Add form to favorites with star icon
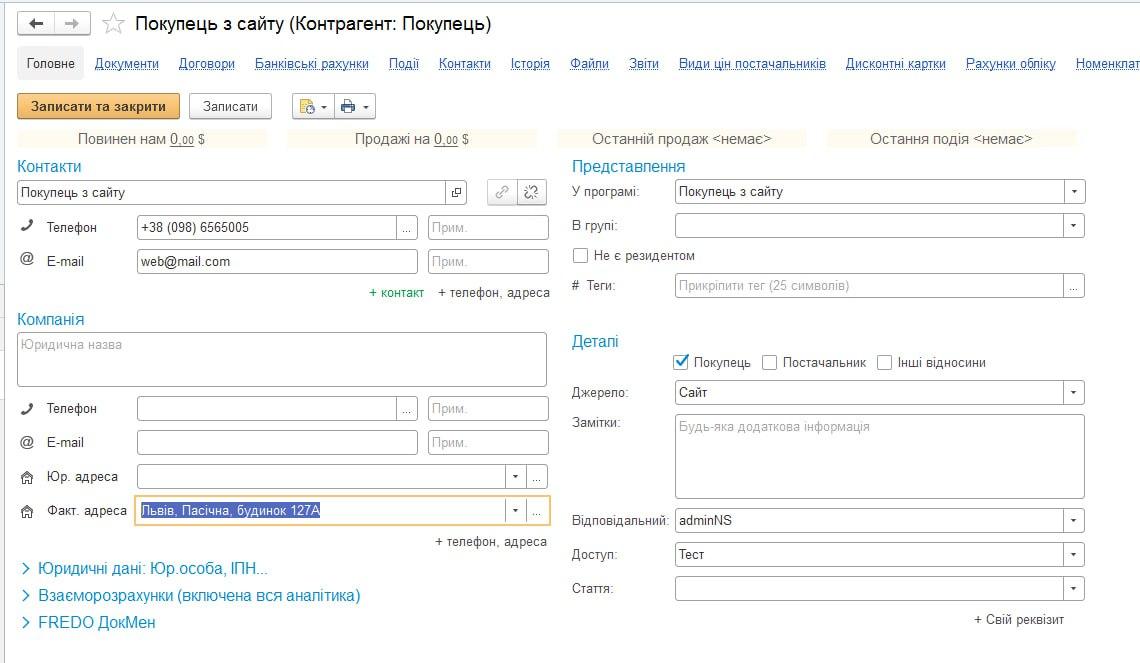 113,24
